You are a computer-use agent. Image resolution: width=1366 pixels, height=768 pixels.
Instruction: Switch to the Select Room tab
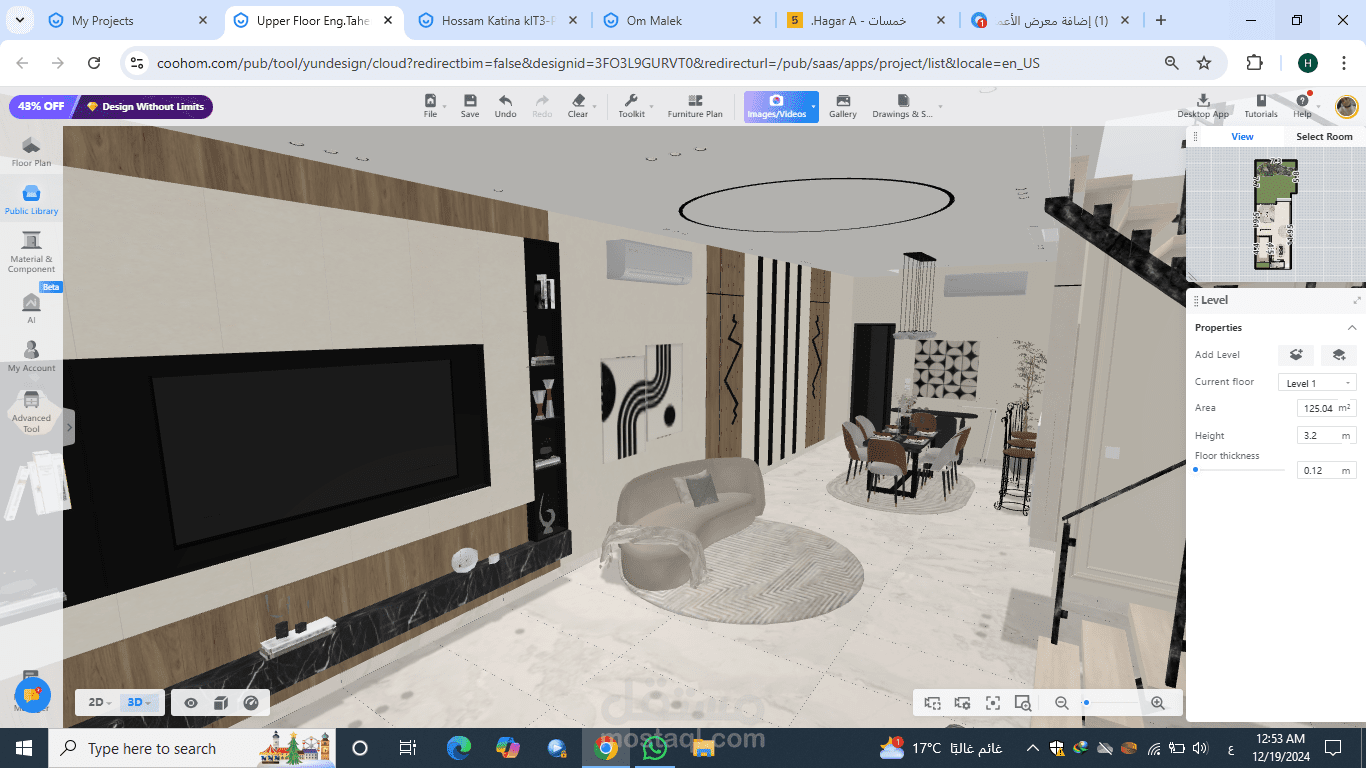point(1324,137)
